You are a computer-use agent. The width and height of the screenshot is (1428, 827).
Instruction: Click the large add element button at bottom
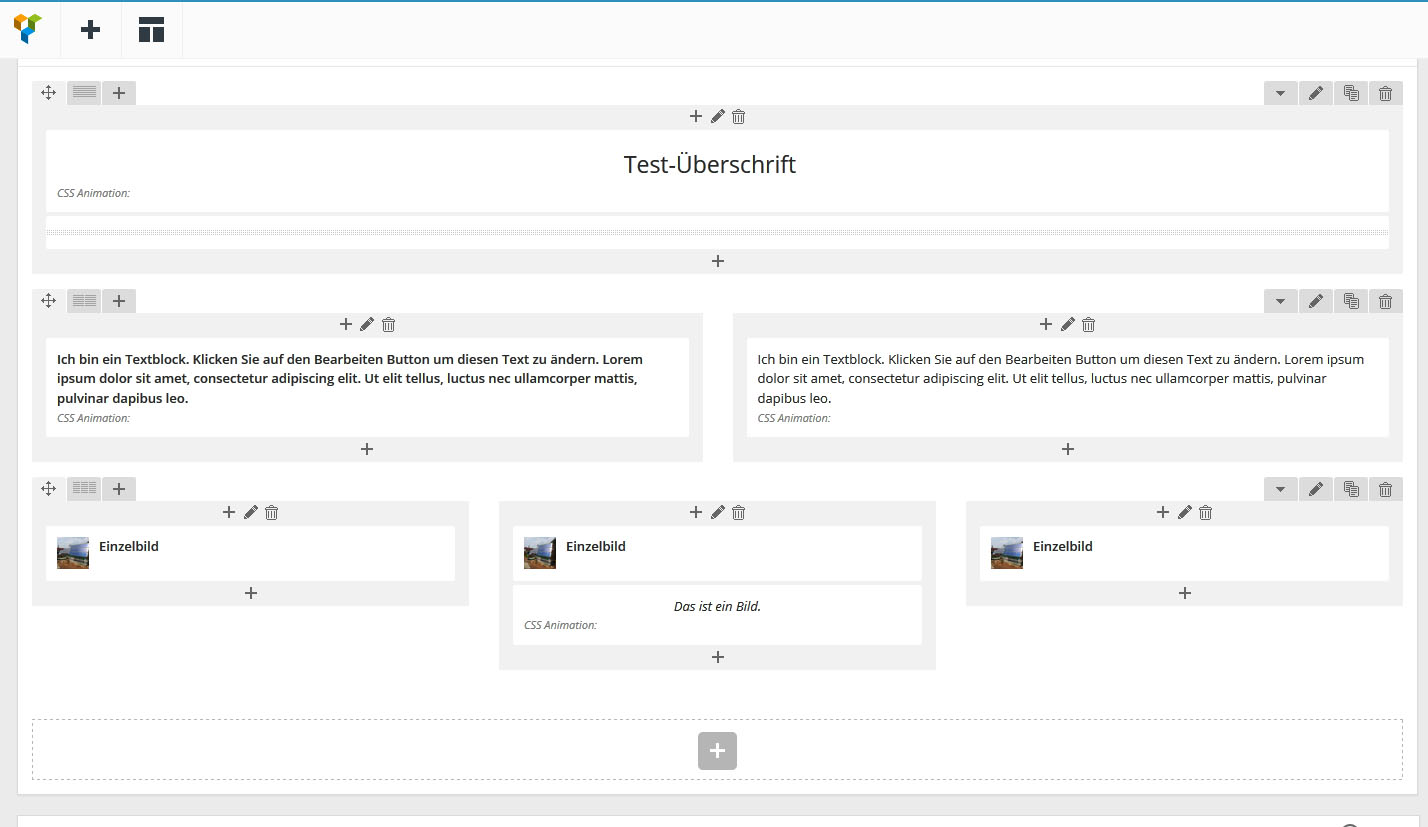[717, 751]
